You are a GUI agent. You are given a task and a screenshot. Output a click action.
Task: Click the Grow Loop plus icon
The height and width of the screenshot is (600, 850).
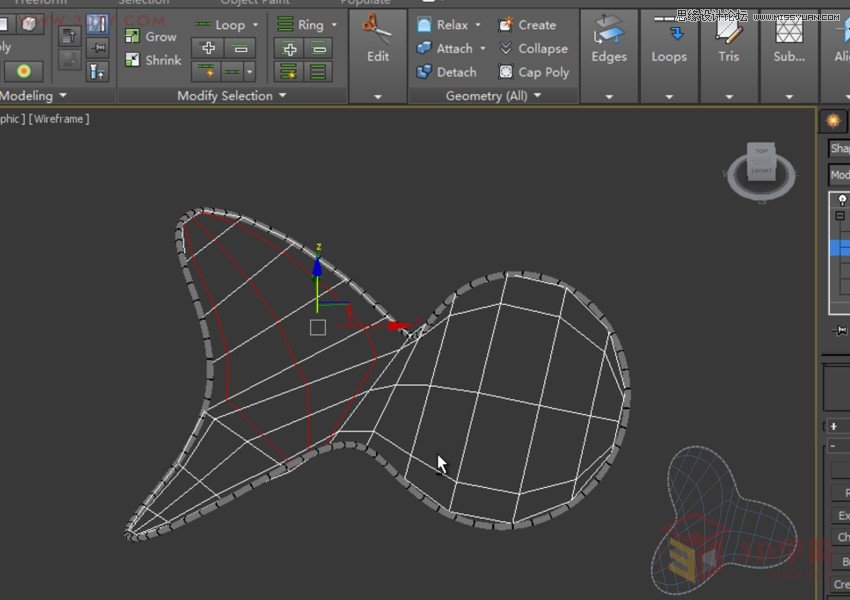(x=208, y=48)
